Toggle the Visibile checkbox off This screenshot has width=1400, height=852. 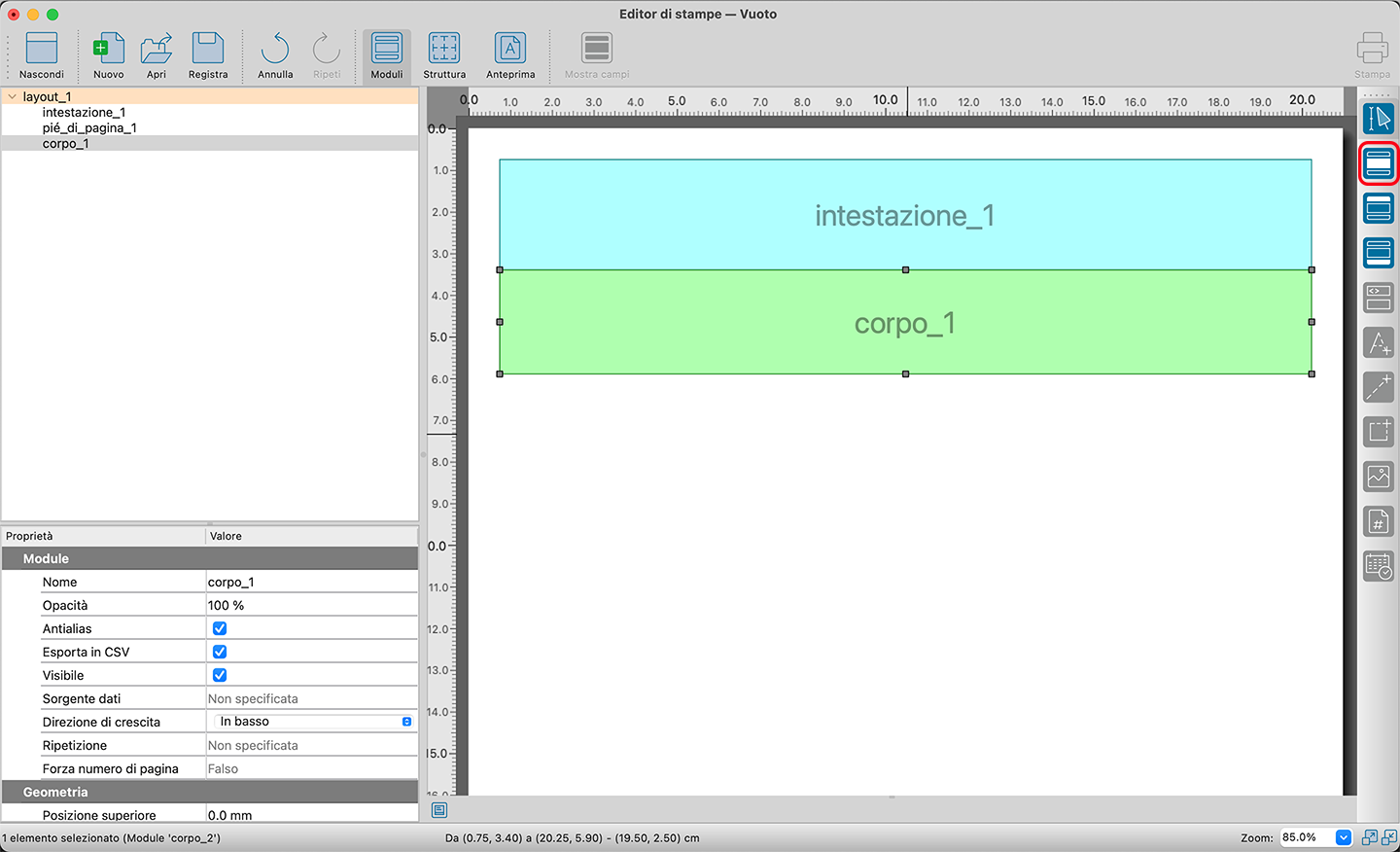220,675
